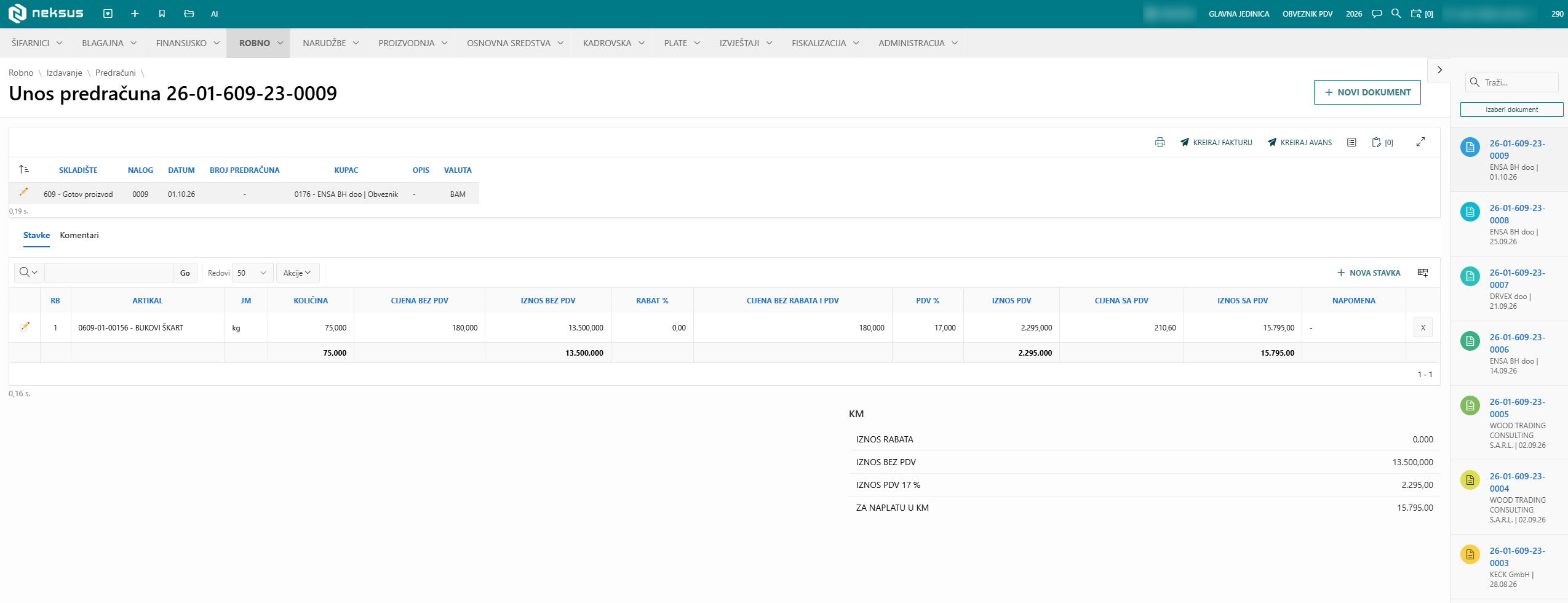Click the Neksus logo

tap(46, 13)
